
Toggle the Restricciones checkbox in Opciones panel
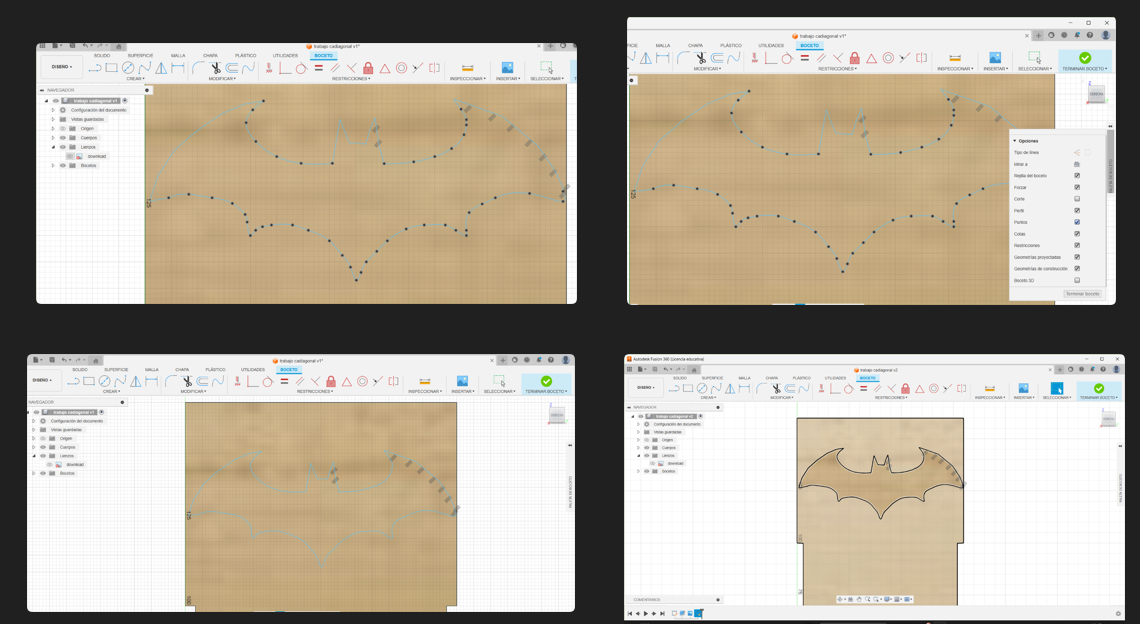1077,245
